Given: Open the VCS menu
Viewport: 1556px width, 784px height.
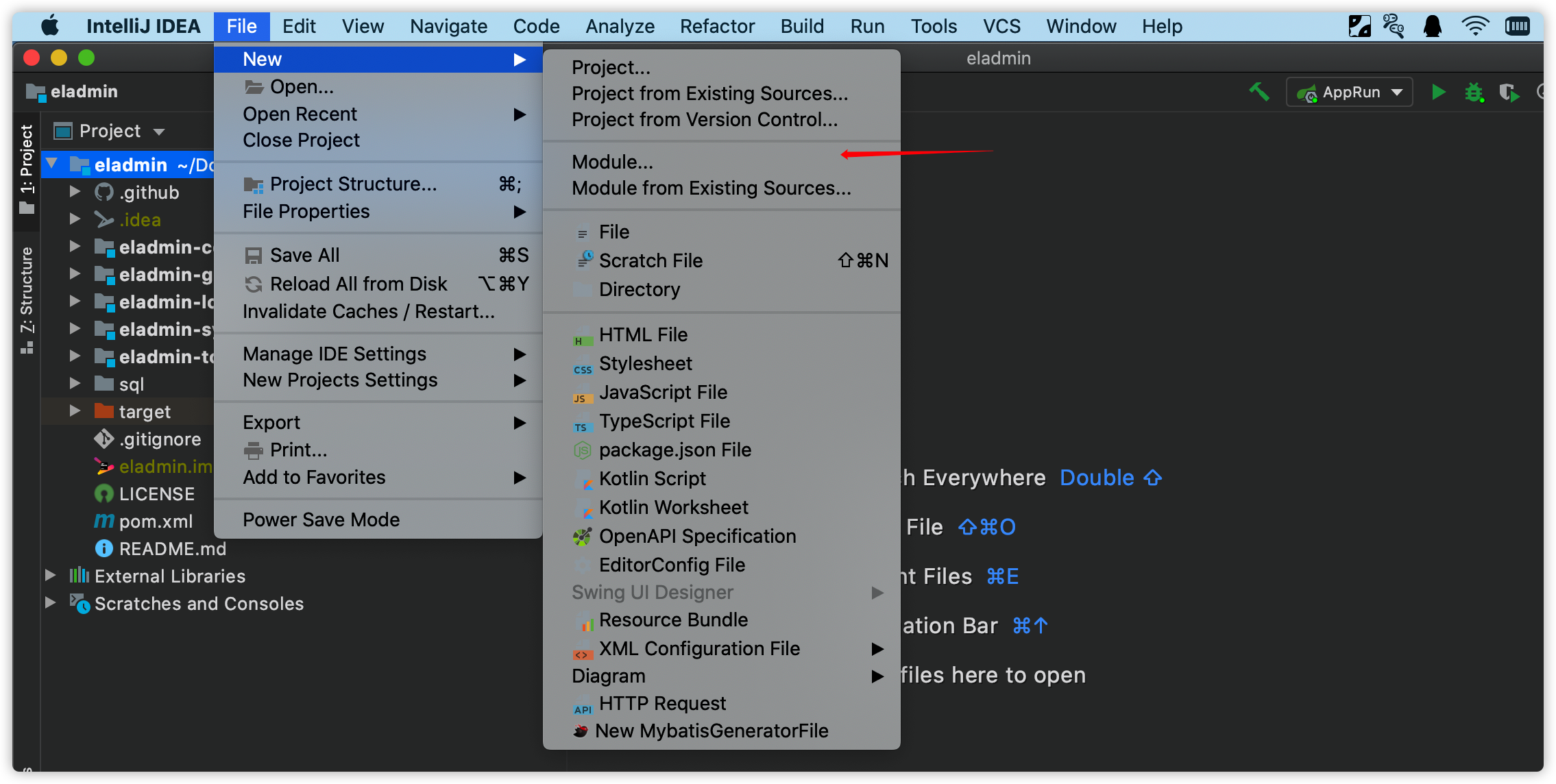Looking at the screenshot, I should coord(1001,26).
